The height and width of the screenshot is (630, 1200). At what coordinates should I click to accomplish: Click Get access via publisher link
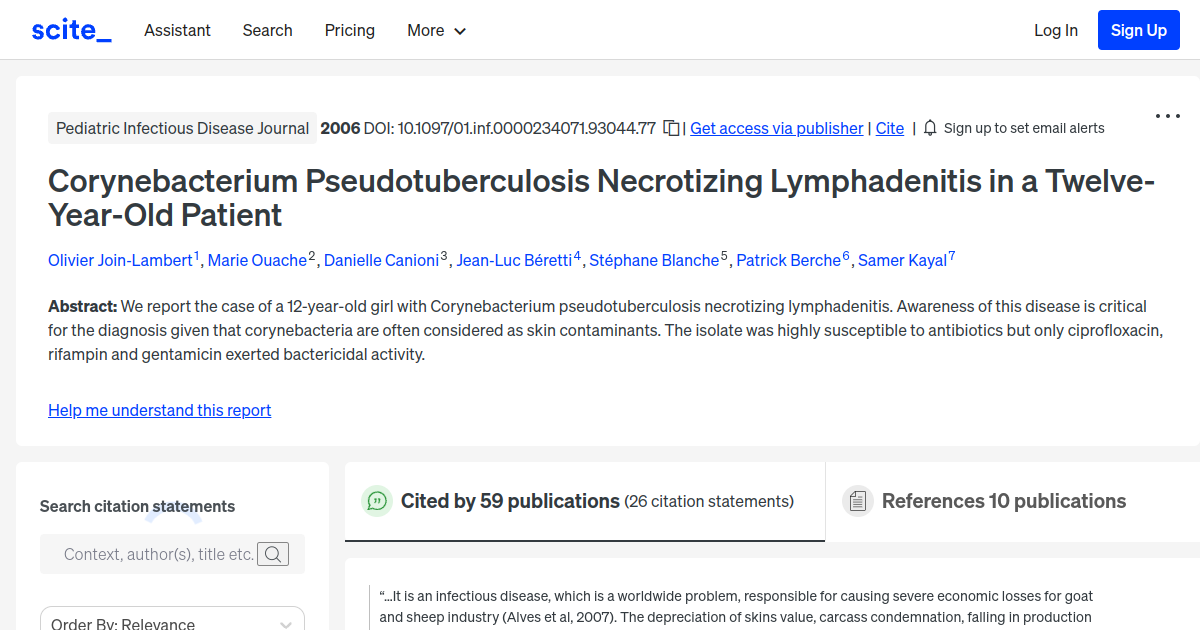pyautogui.click(x=776, y=128)
